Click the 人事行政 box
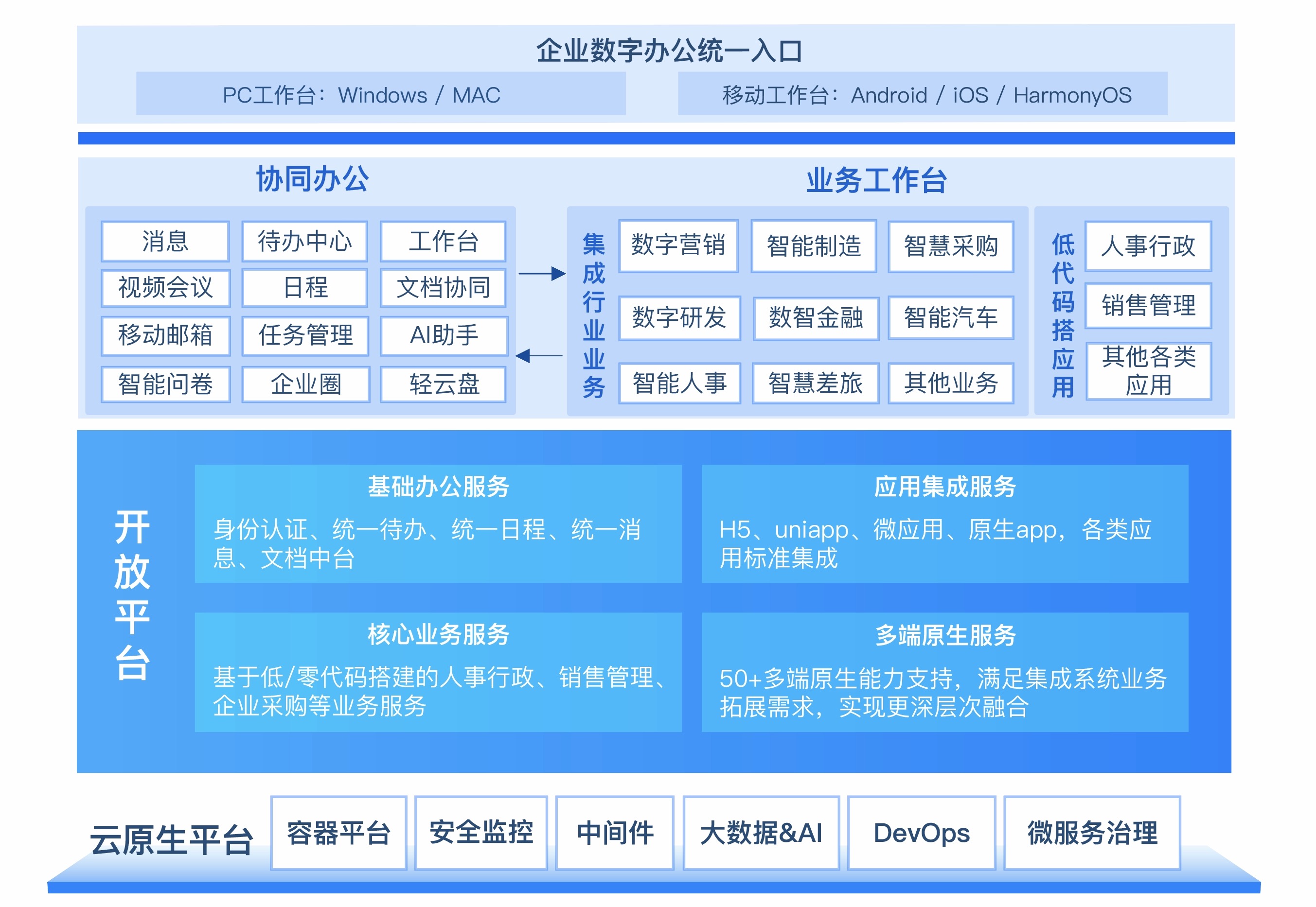Screen dimensions: 1316x907 point(1148,246)
